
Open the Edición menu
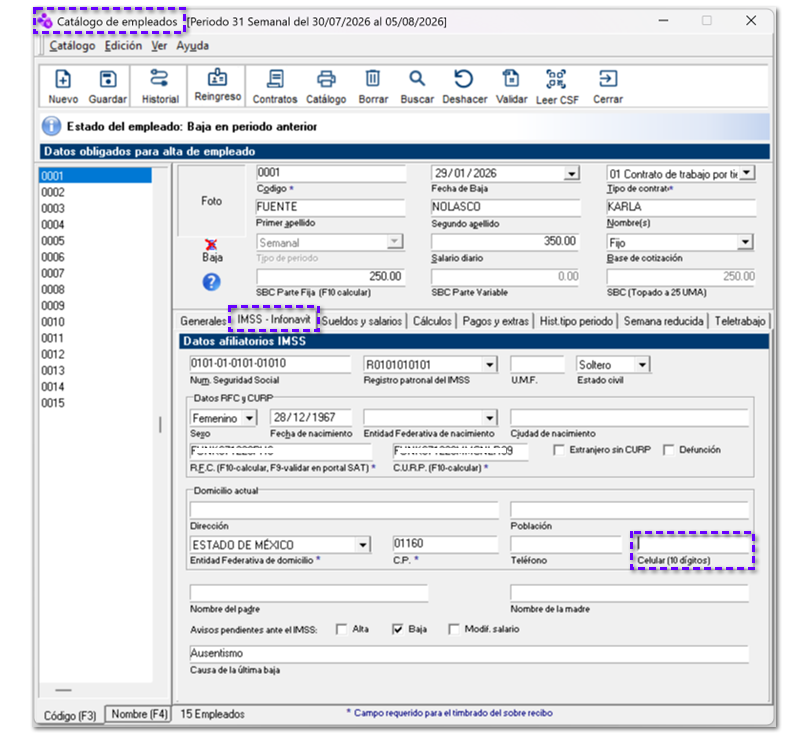click(123, 46)
